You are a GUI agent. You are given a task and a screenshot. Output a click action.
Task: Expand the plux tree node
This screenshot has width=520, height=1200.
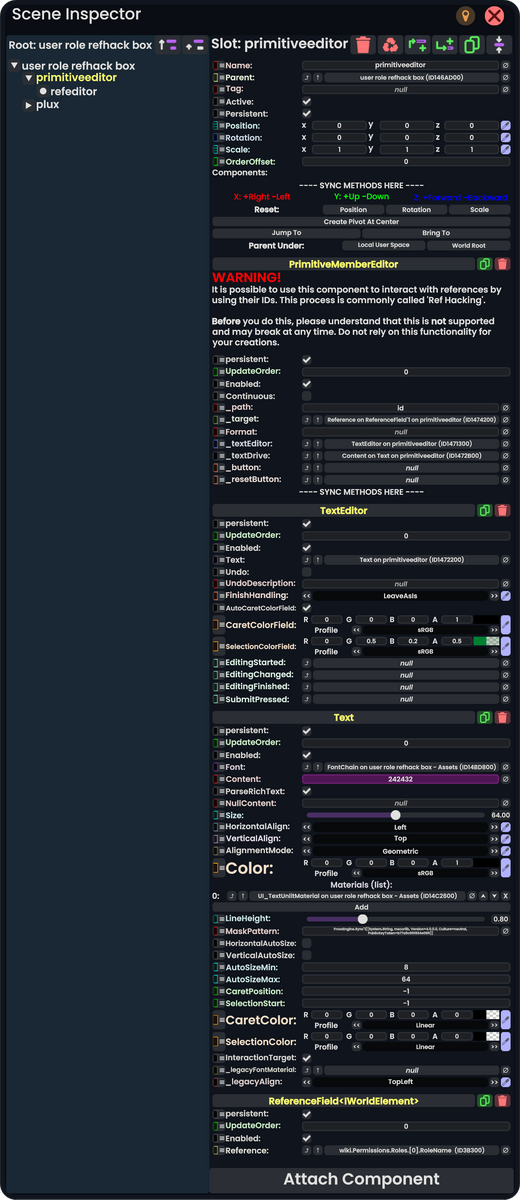coord(29,104)
